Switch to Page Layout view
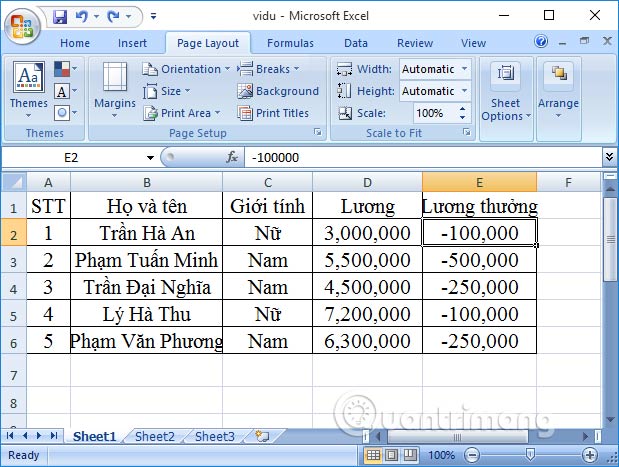The width and height of the screenshot is (619, 467). [x=392, y=455]
